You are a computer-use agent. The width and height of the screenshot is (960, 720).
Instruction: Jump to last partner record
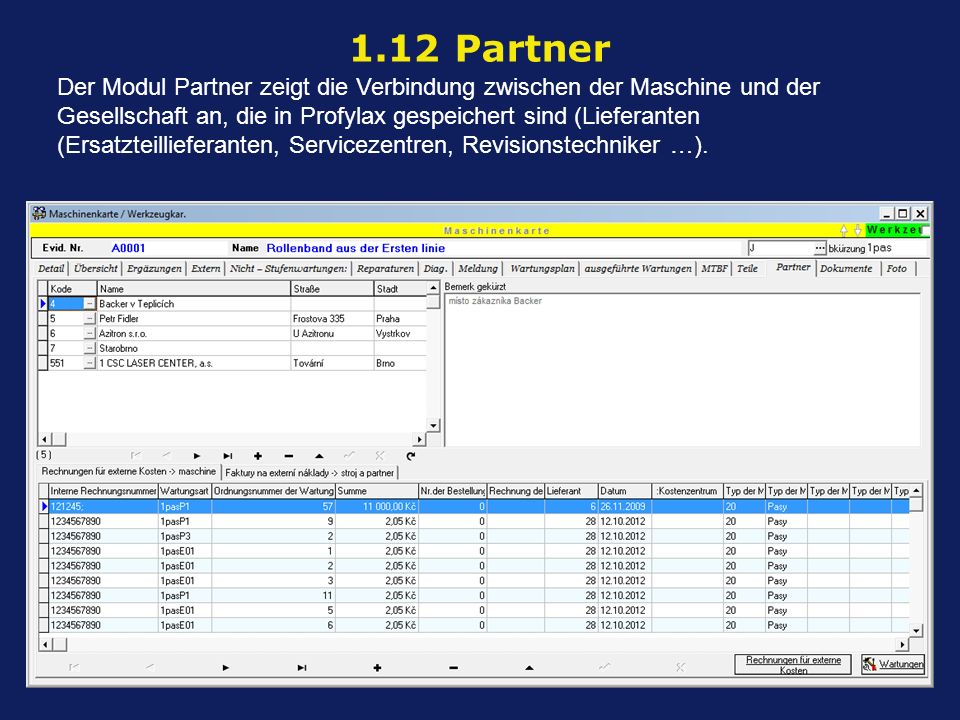point(228,456)
